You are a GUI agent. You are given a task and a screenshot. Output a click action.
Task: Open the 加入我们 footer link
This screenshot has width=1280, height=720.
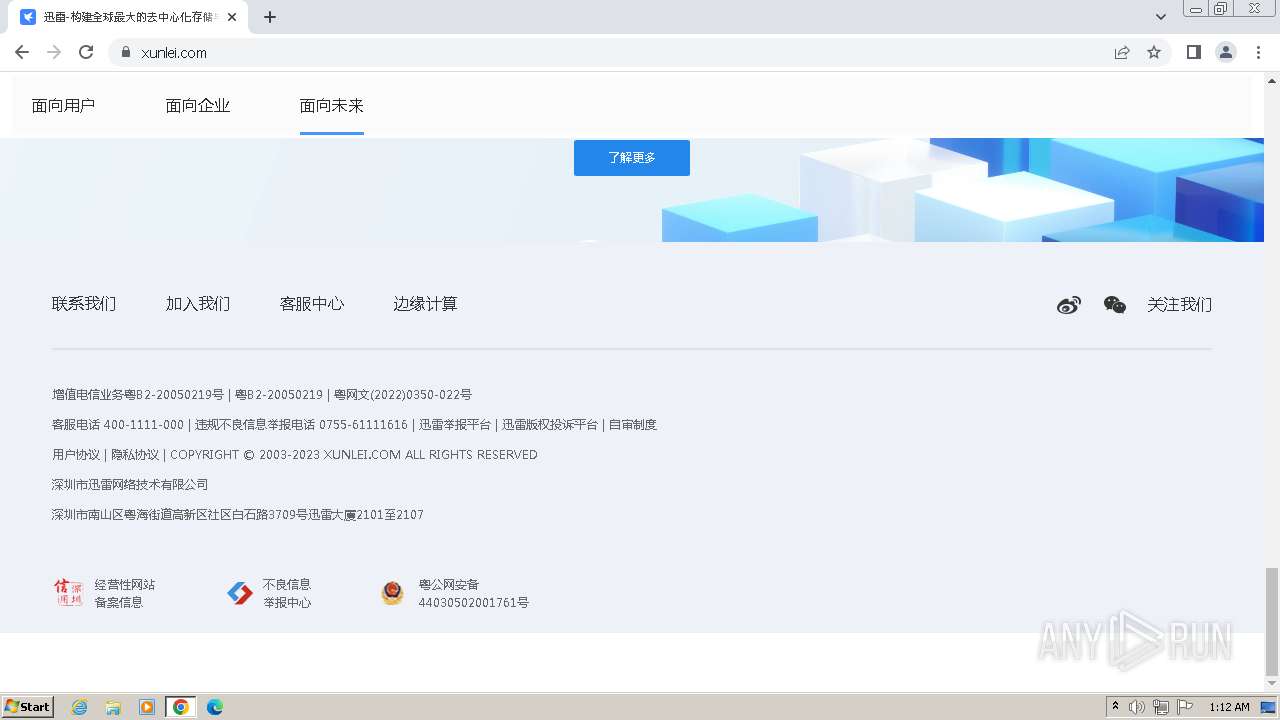pyautogui.click(x=198, y=304)
